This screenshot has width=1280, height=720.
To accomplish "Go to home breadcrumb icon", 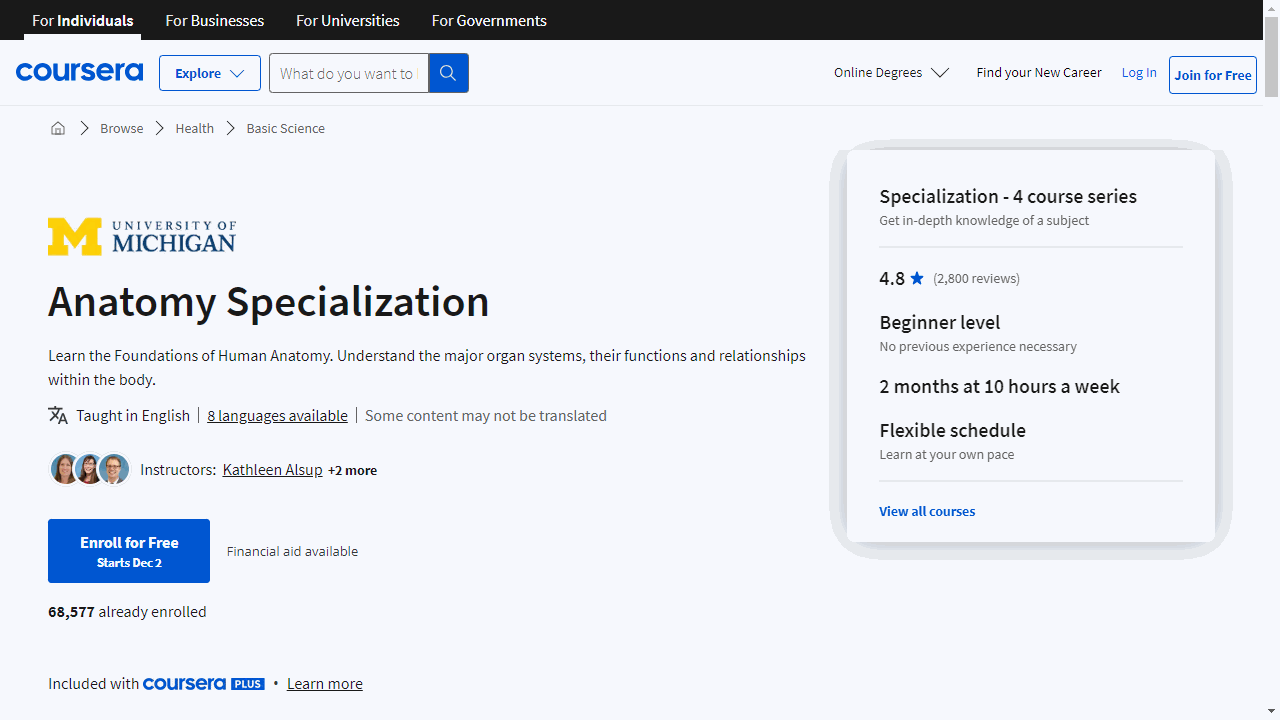I will [58, 128].
